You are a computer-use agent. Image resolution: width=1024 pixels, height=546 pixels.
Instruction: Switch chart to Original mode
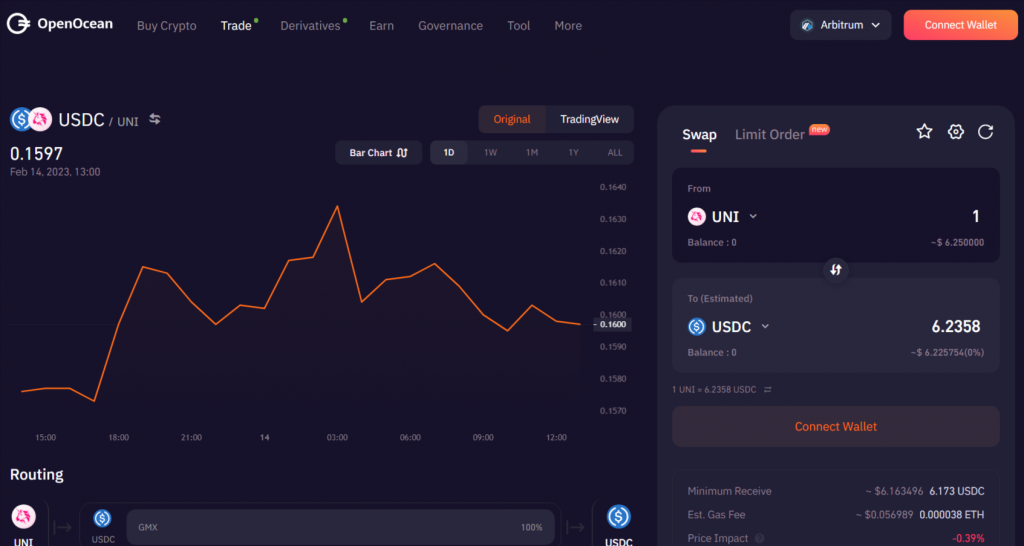pyautogui.click(x=512, y=119)
